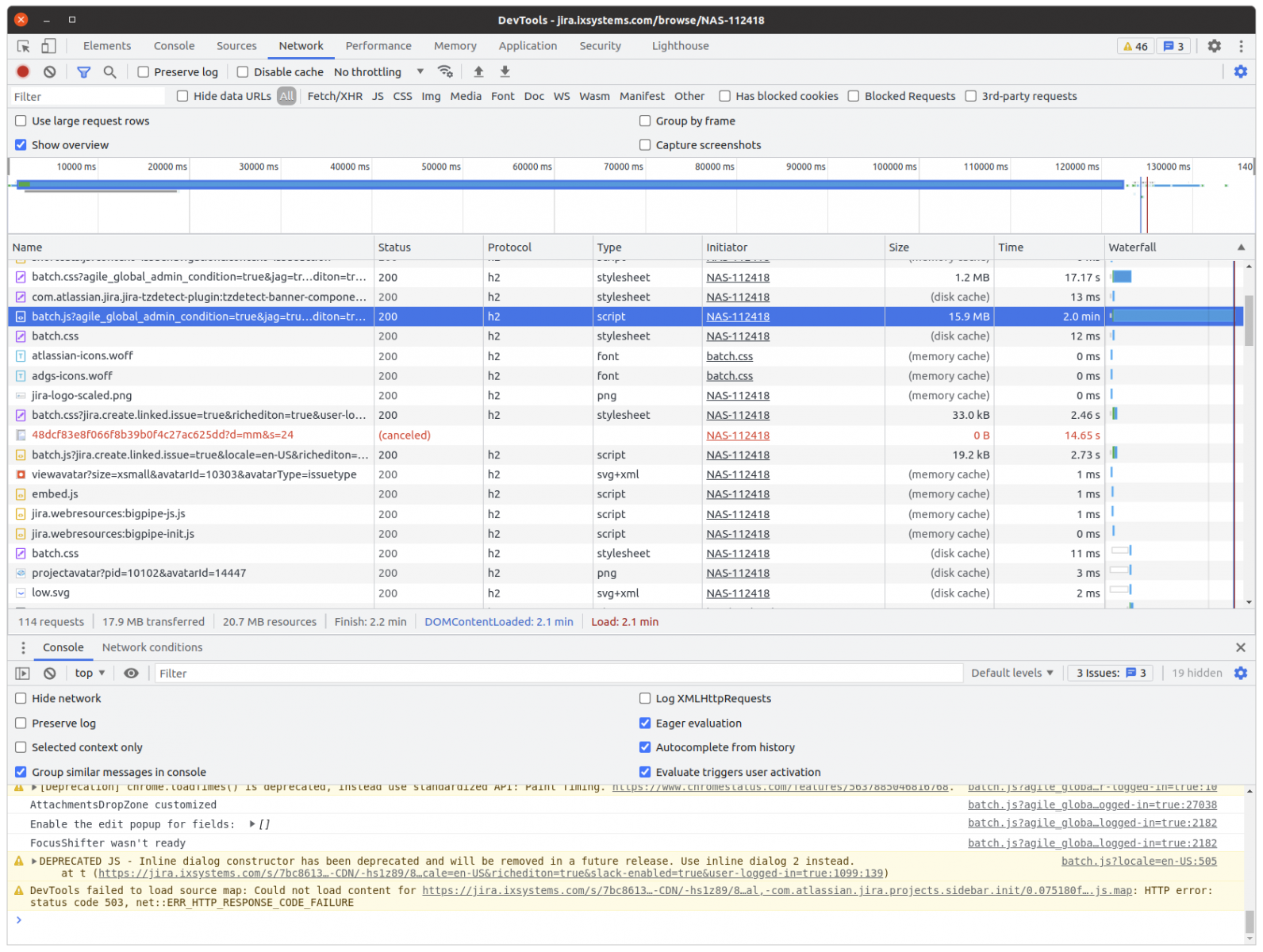The image size is (1263, 952).
Task: Click the network table vertical scrollbar thumb
Action: pos(1249,321)
